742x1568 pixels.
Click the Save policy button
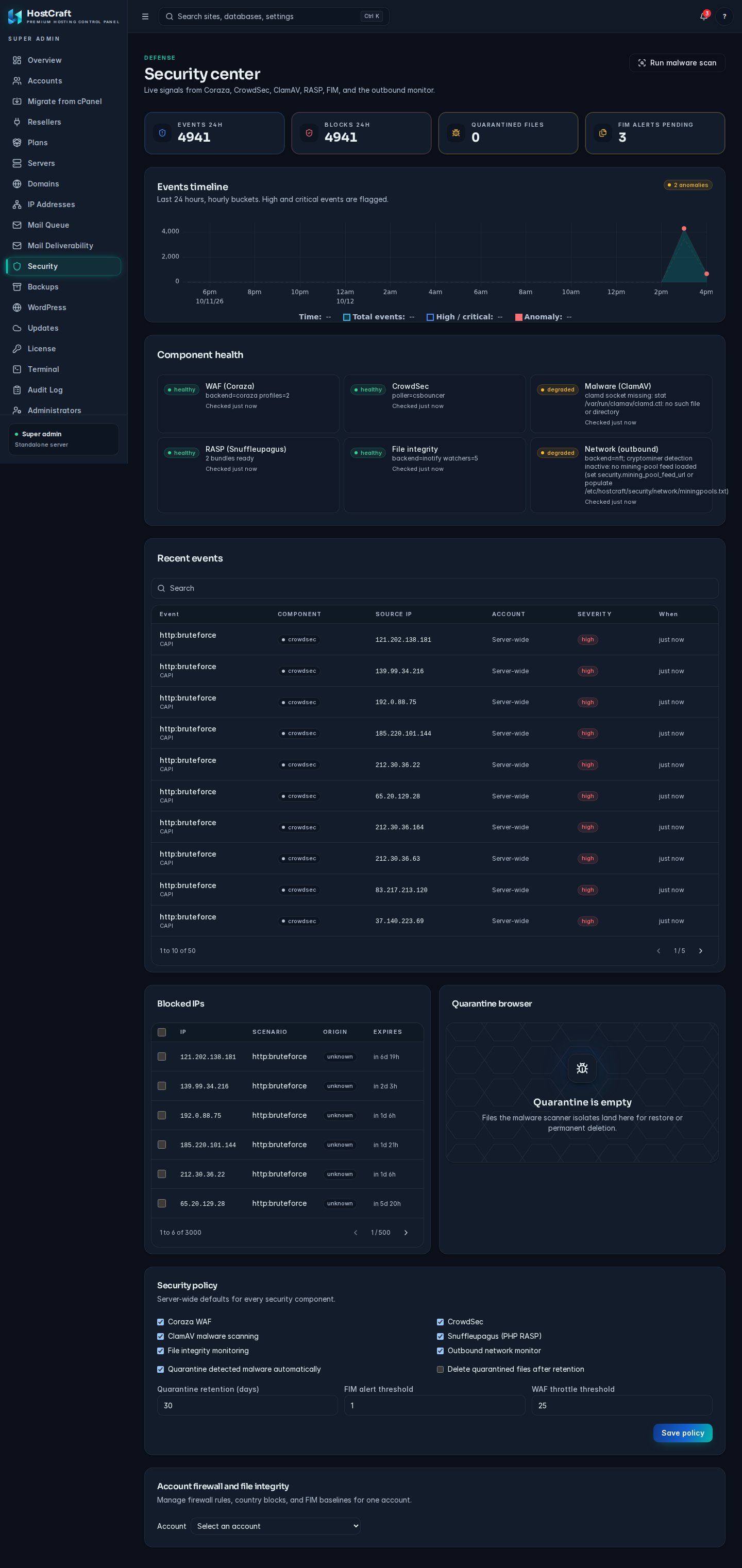[682, 1433]
